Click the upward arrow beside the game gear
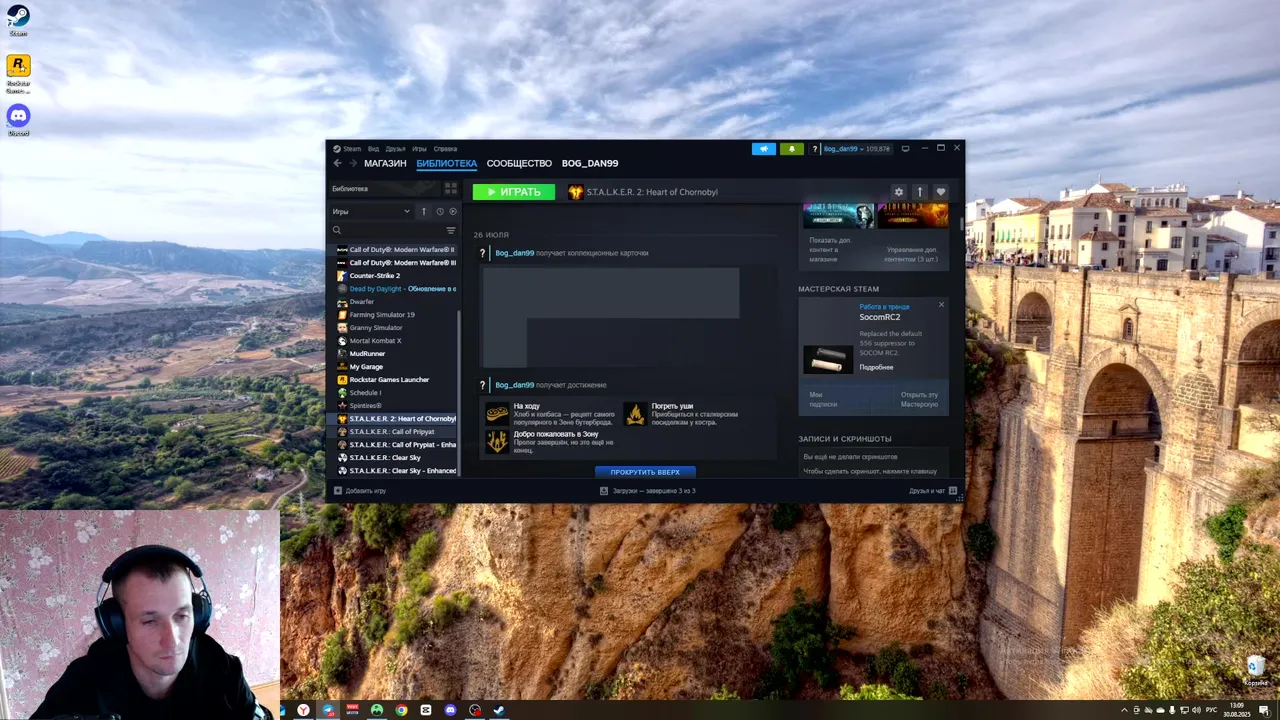The width and height of the screenshot is (1280, 720). 920,192
